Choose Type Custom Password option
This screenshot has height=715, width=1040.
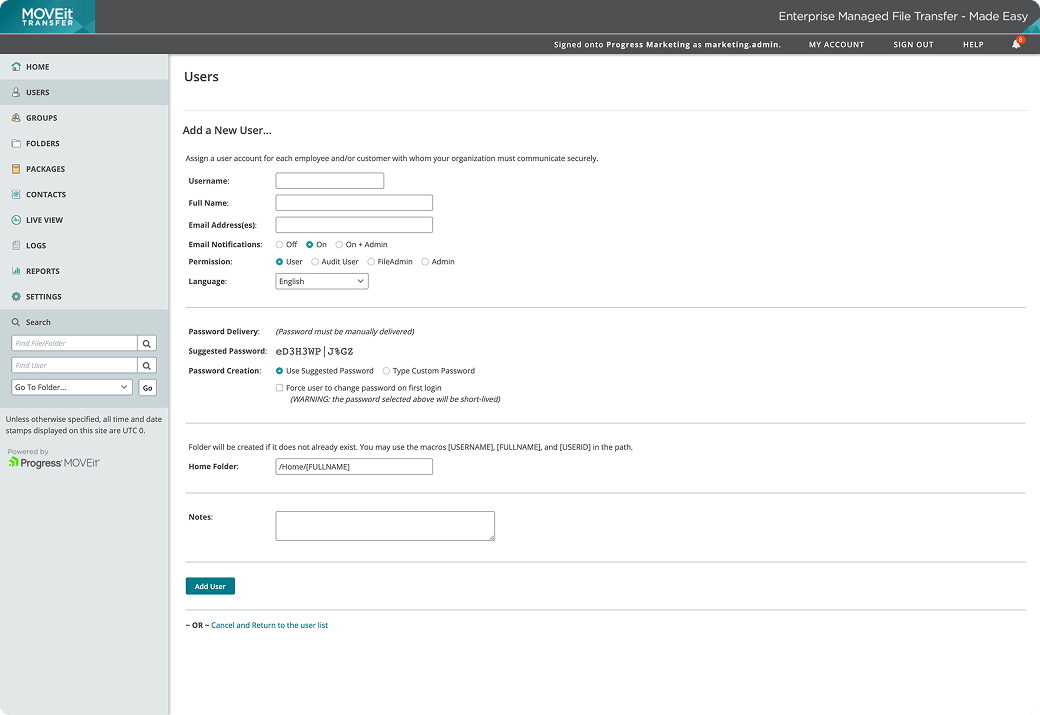[386, 371]
